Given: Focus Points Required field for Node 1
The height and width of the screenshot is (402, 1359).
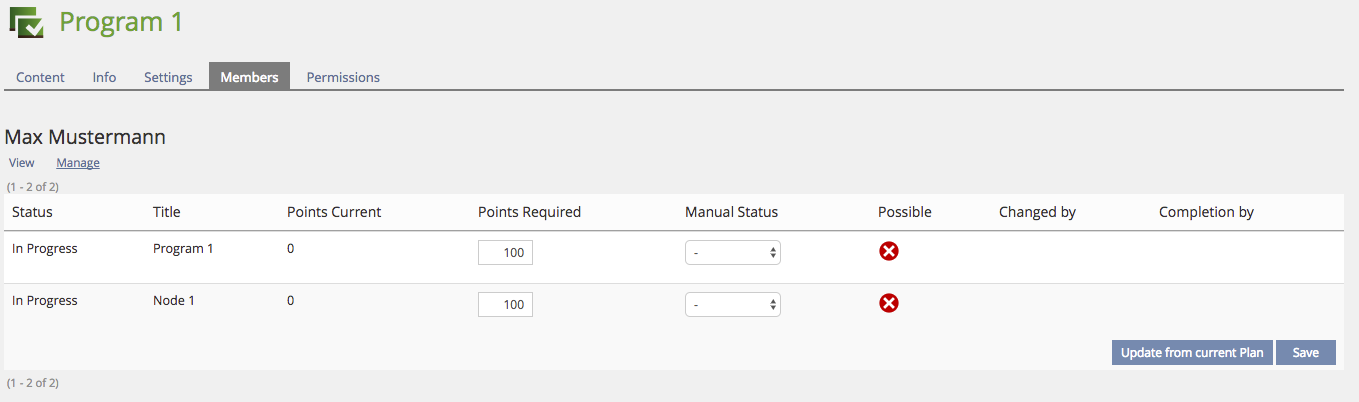Looking at the screenshot, I should pyautogui.click(x=505, y=305).
